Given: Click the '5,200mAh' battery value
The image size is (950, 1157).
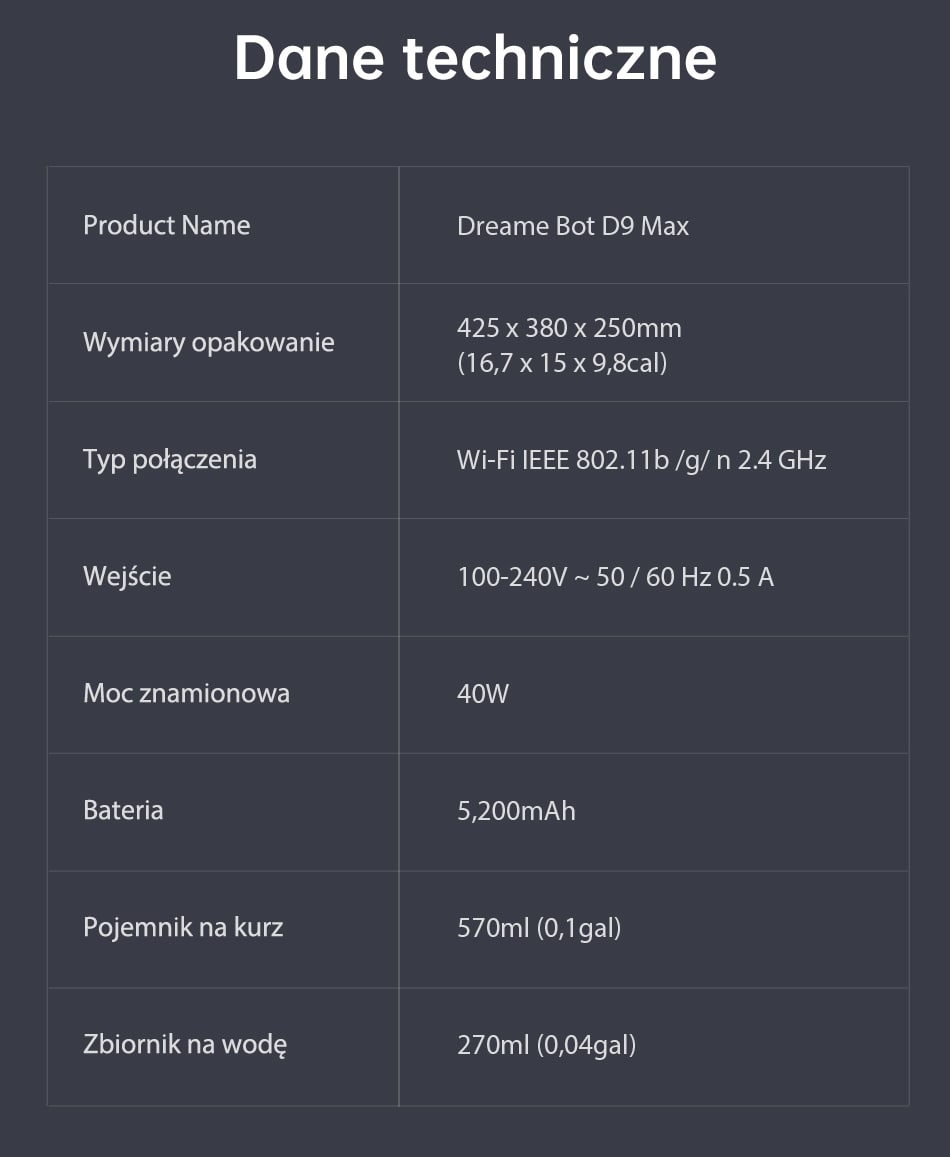Looking at the screenshot, I should coord(516,810).
